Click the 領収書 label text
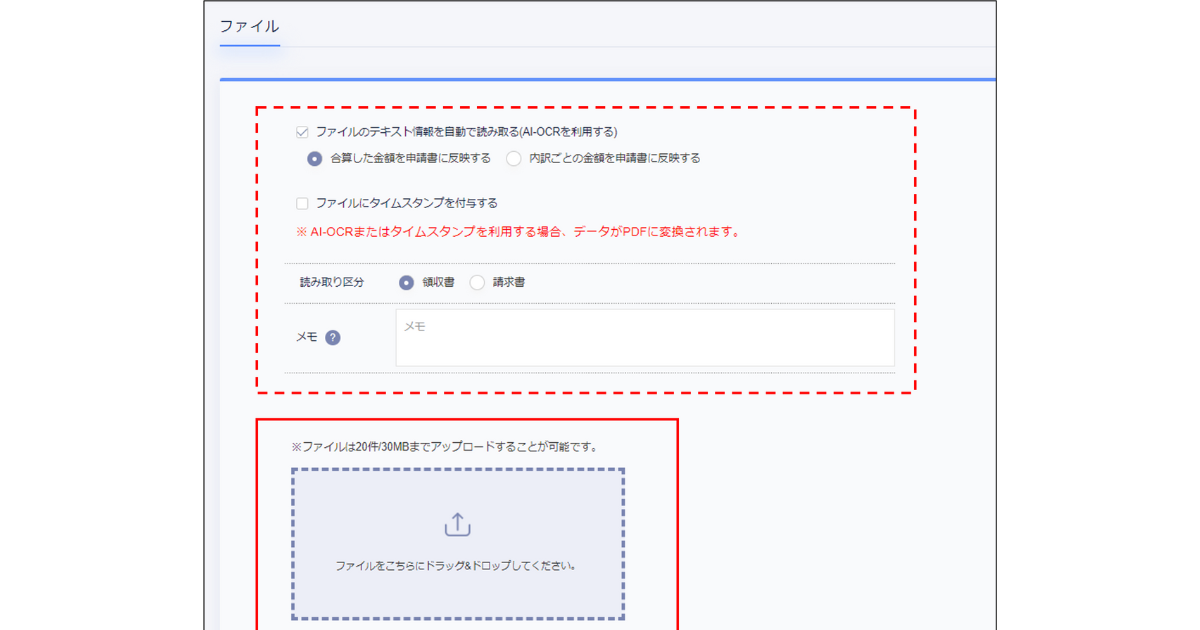 pyautogui.click(x=438, y=282)
